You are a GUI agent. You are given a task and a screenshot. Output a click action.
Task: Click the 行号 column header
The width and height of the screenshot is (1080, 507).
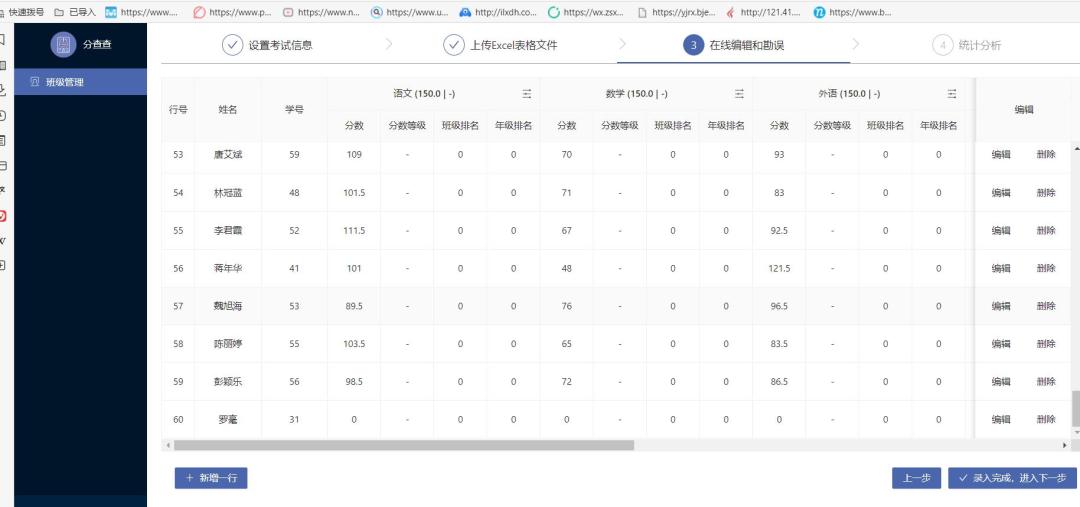[178, 110]
